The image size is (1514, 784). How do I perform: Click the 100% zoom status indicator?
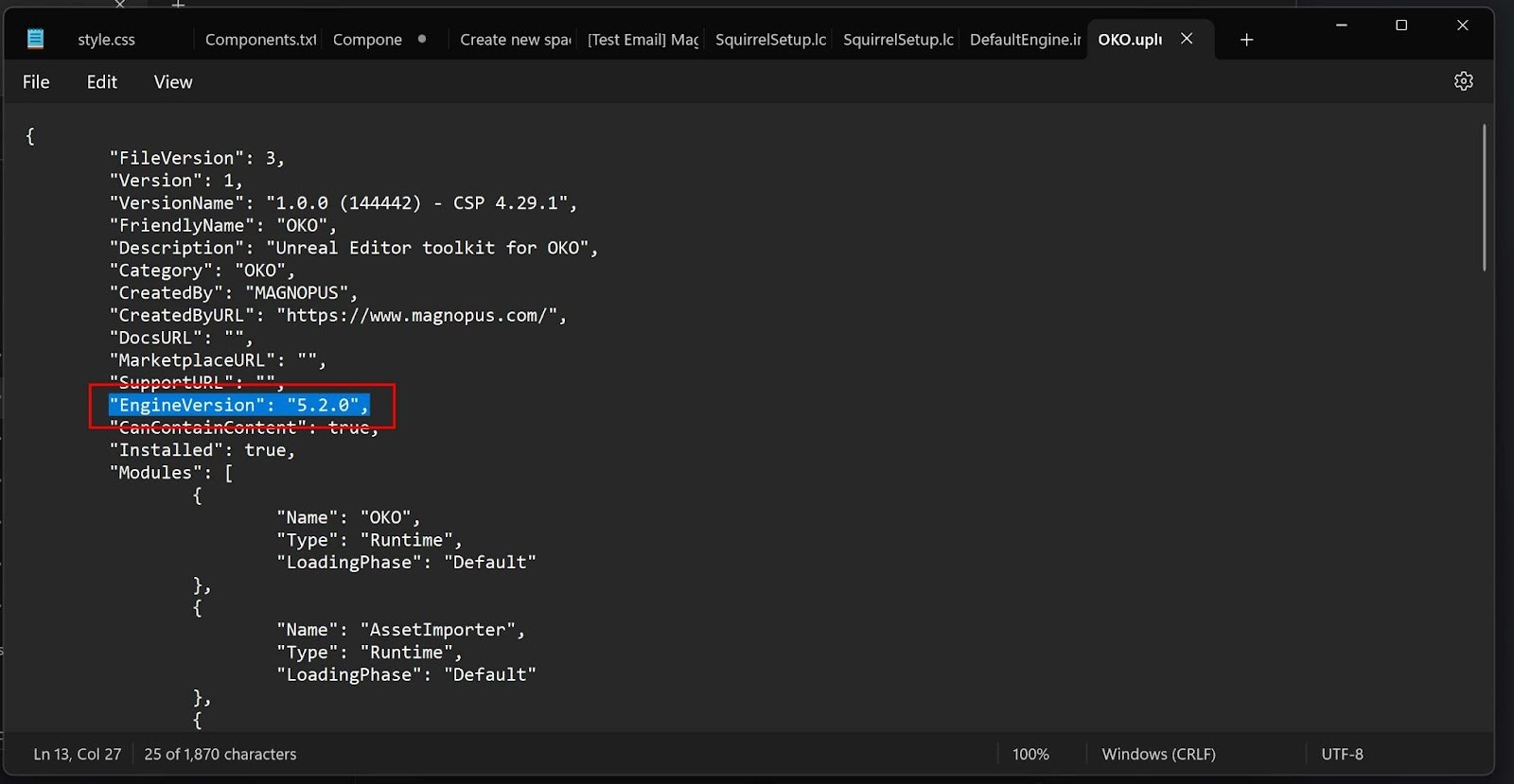1030,754
